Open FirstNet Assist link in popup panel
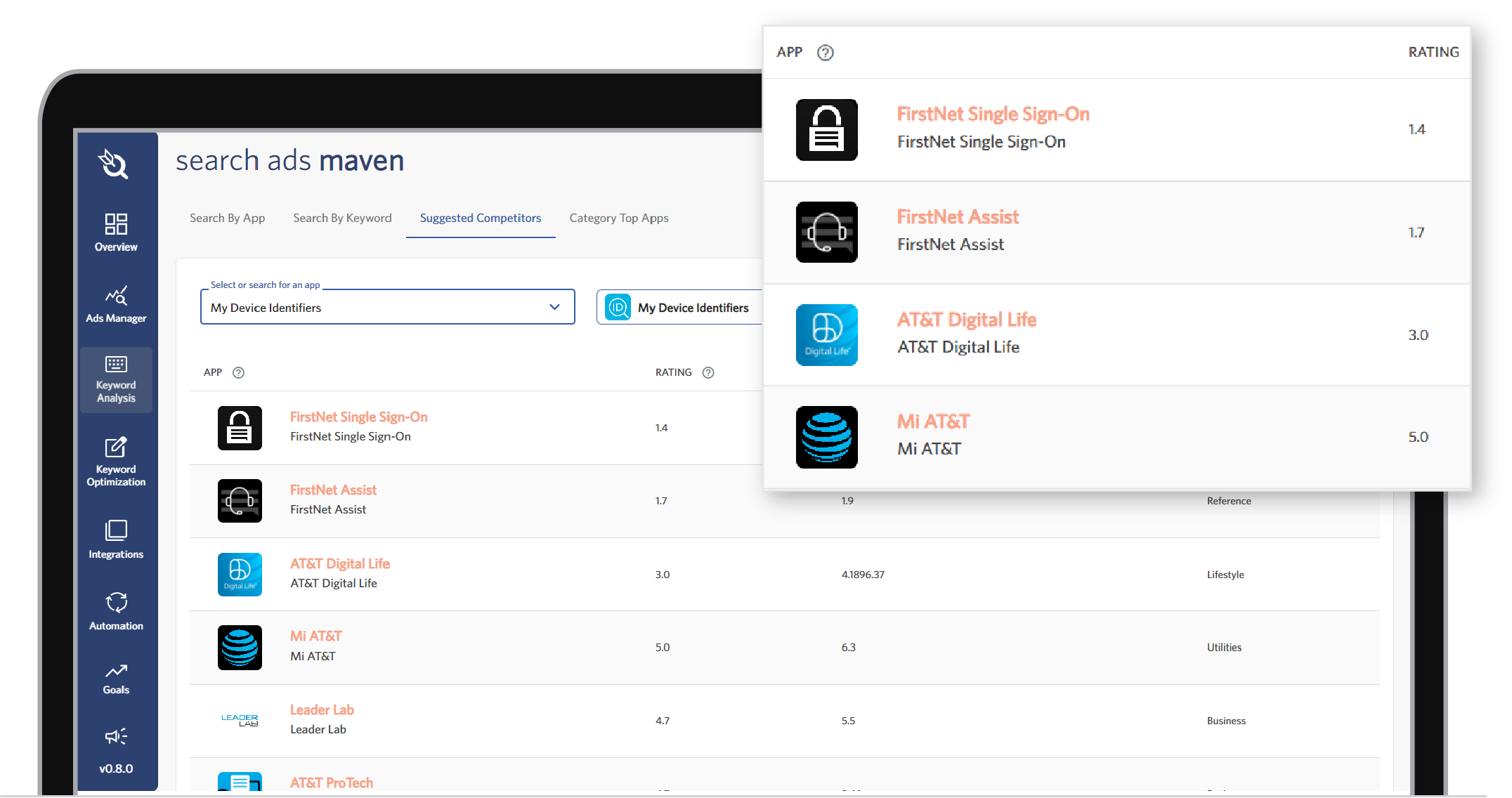1512x798 pixels. pos(958,217)
